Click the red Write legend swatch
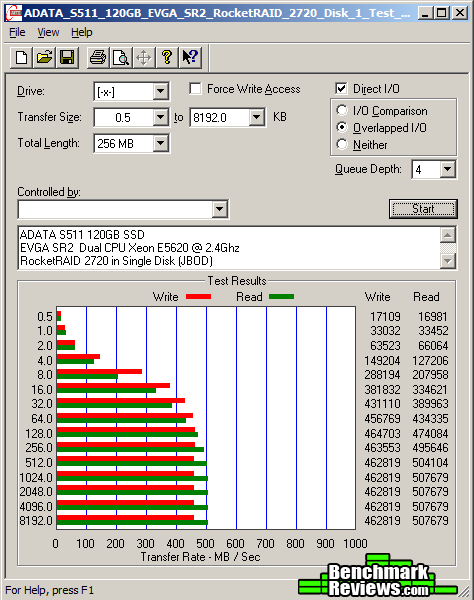This screenshot has width=474, height=600. (198, 297)
